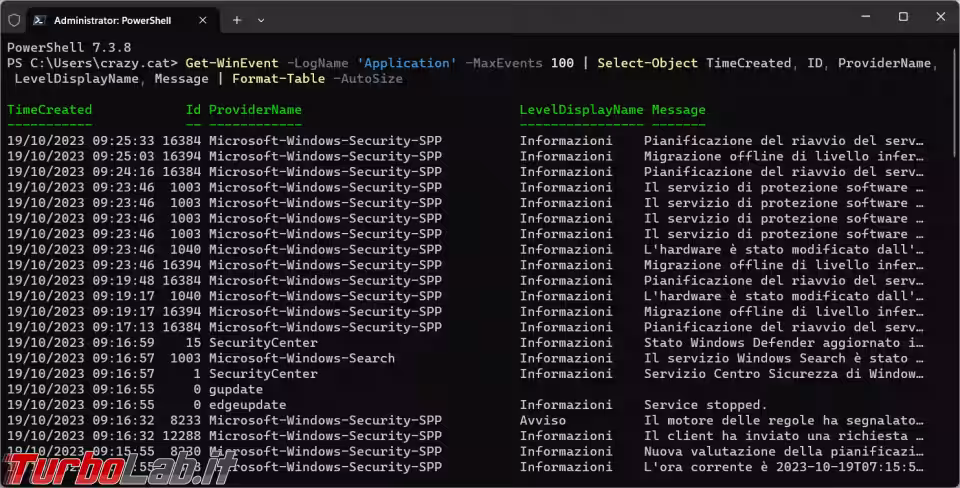Click the PowerShell icon in the tab
This screenshot has width=960, height=488.
pyautogui.click(x=37, y=19)
